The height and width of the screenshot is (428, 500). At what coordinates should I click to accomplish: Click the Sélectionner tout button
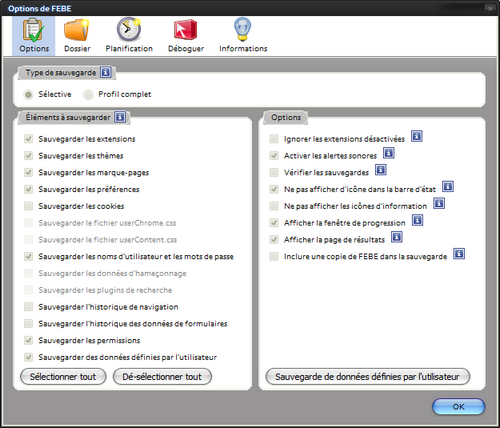pyautogui.click(x=63, y=377)
